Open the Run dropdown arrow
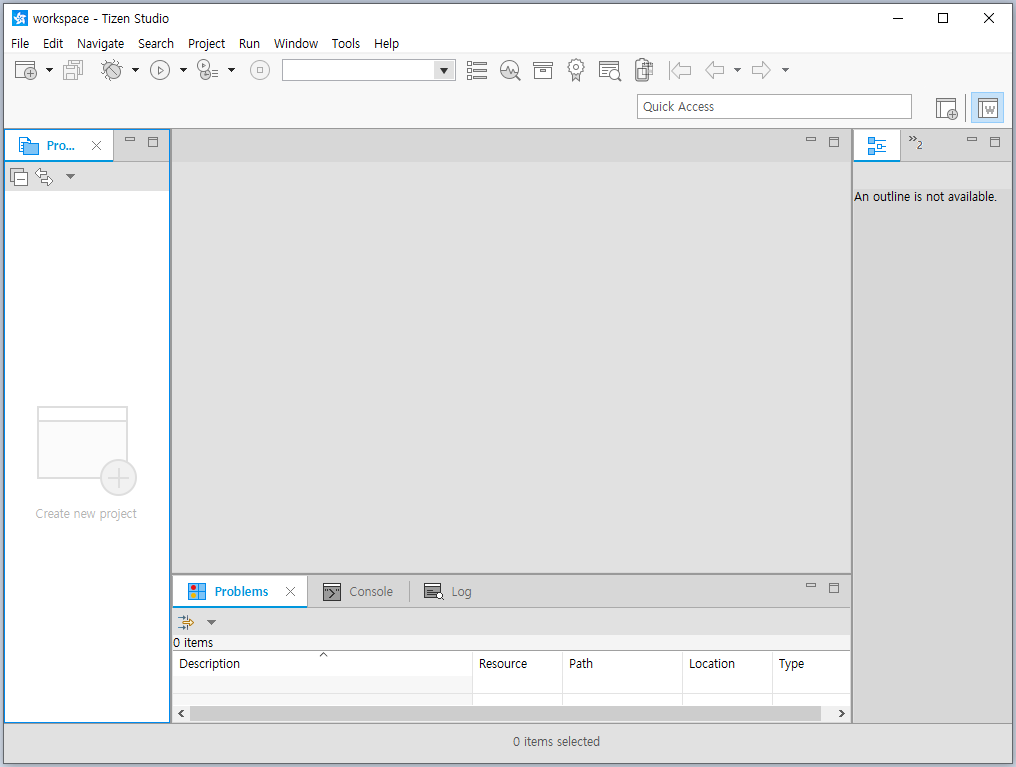This screenshot has width=1016, height=767. pos(183,70)
